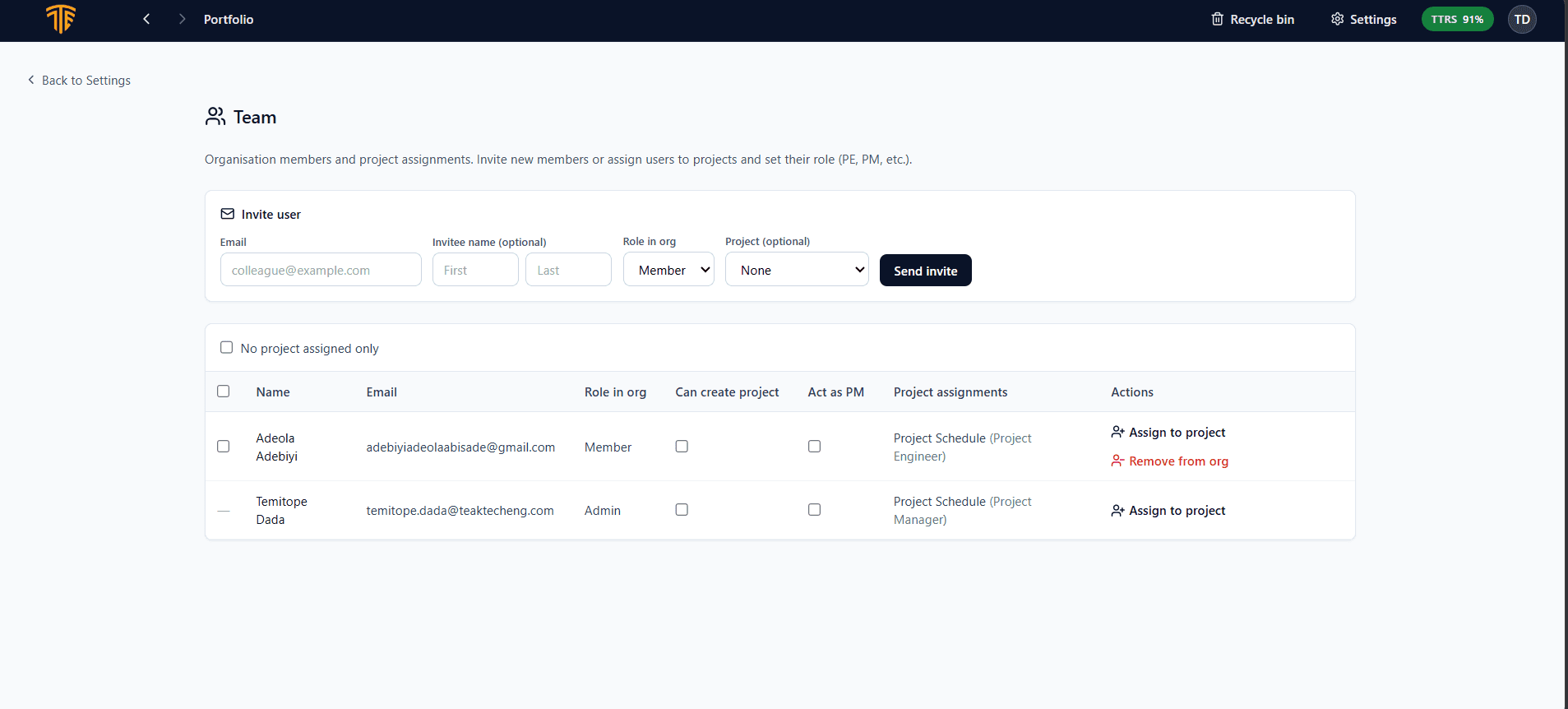The image size is (1568, 709).
Task: Click Remove from org for Adeola
Action: (x=1169, y=461)
